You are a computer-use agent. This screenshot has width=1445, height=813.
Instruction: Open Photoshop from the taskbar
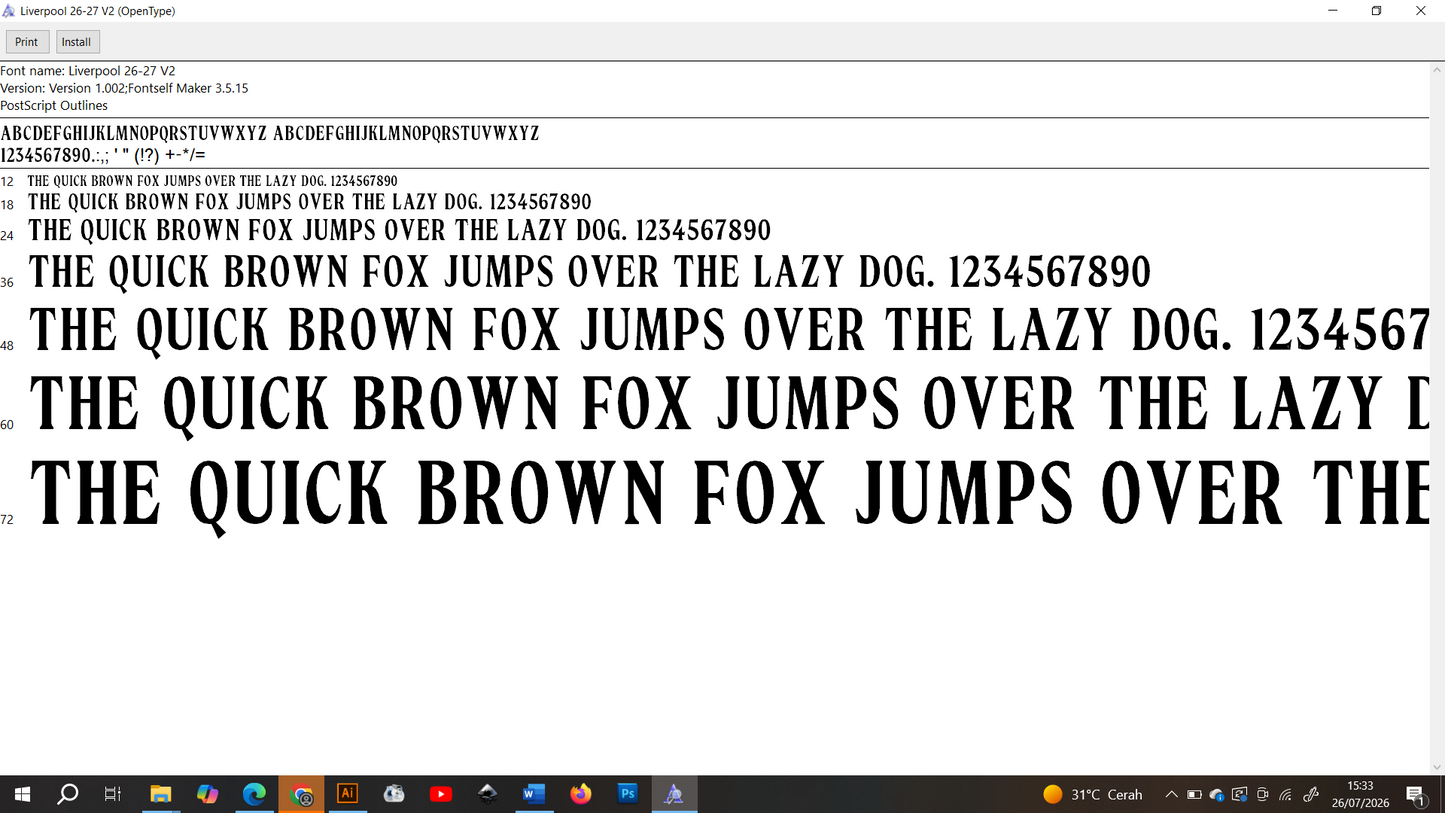(x=628, y=794)
